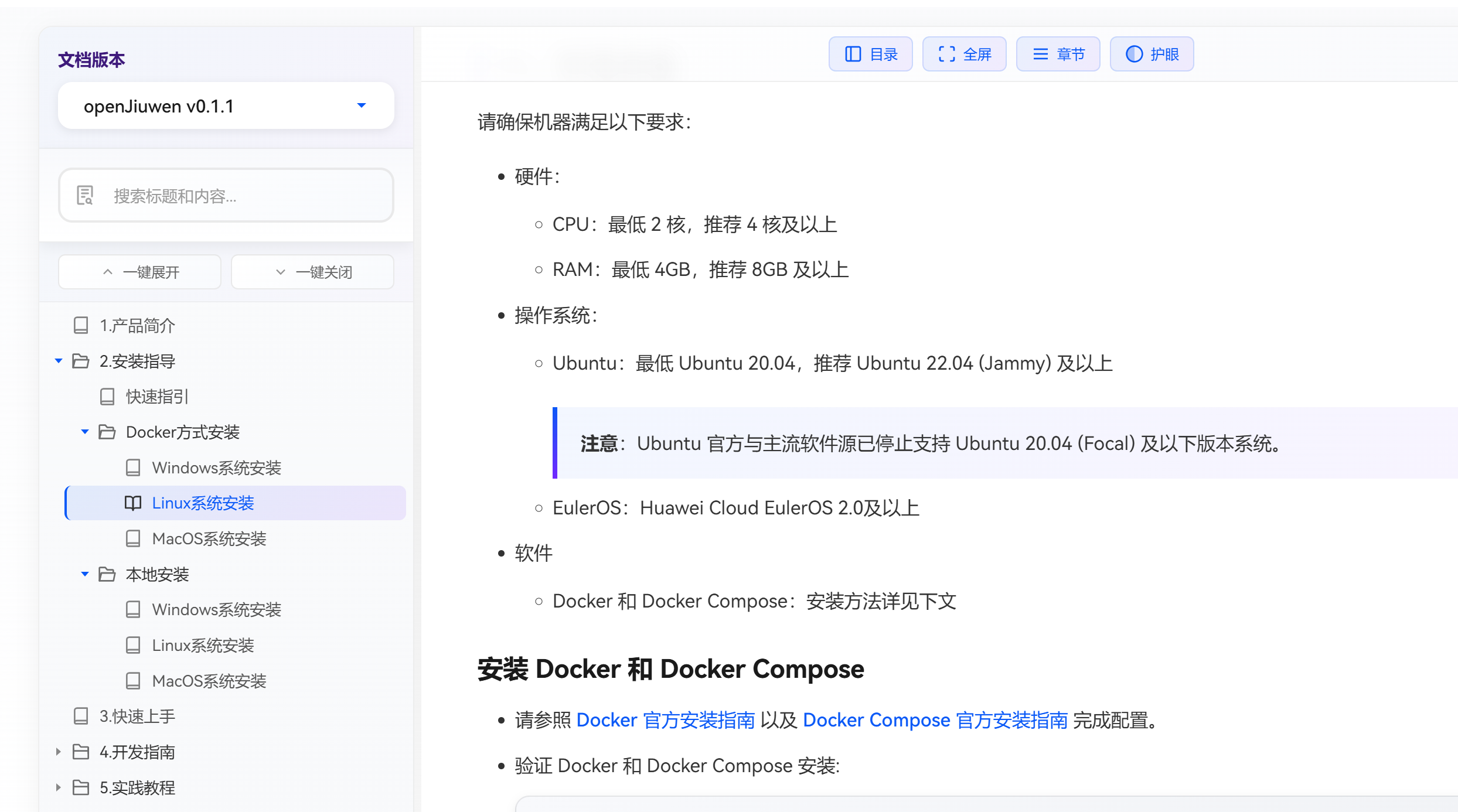This screenshot has height=812, width=1458.
Task: Select Windows系统安装 under Docker方式安装
Action: (216, 468)
